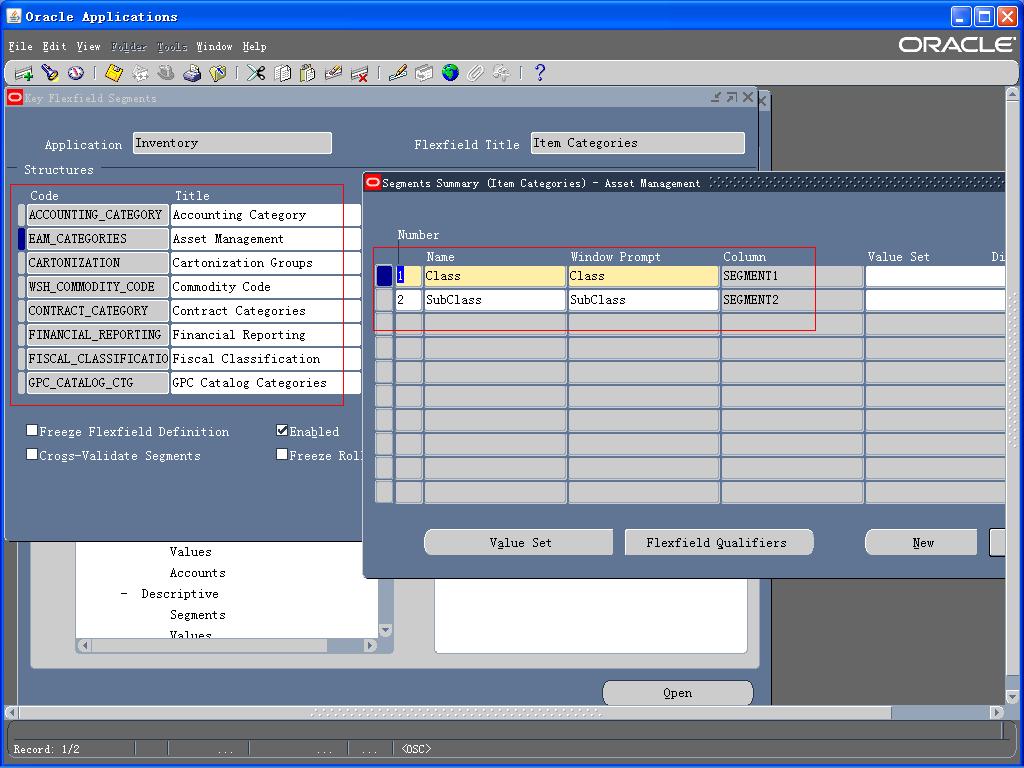
Task: Select Accounts in navigator tree
Action: tap(197, 573)
